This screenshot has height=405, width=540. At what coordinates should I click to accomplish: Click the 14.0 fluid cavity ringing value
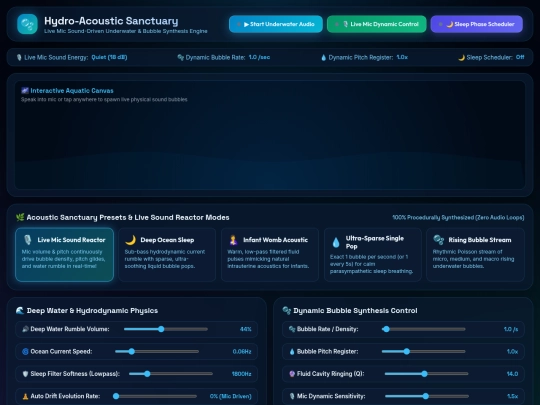click(x=512, y=374)
